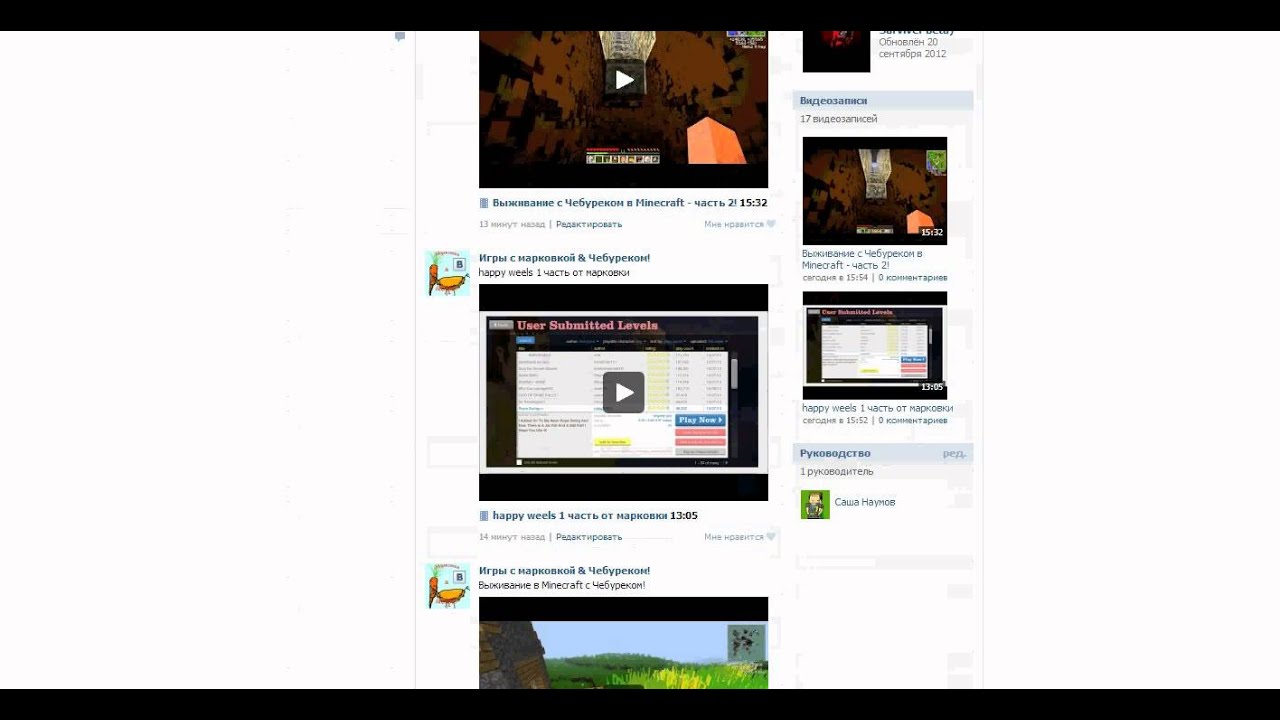
Task: Open dark album thumbnail at sidebar top
Action: (836, 51)
